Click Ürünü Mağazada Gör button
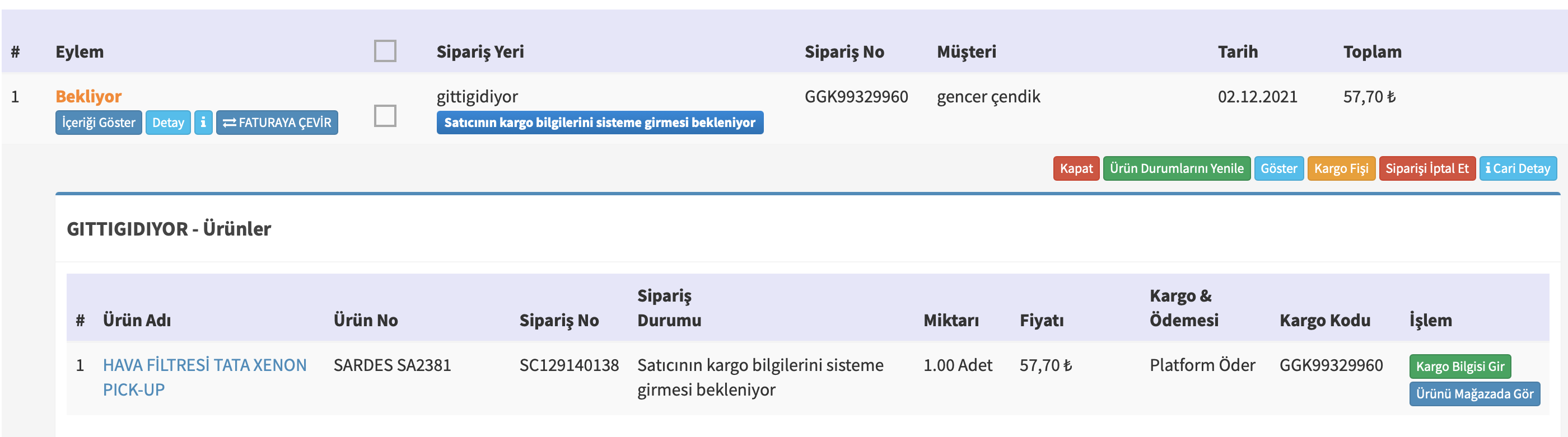 point(1474,394)
